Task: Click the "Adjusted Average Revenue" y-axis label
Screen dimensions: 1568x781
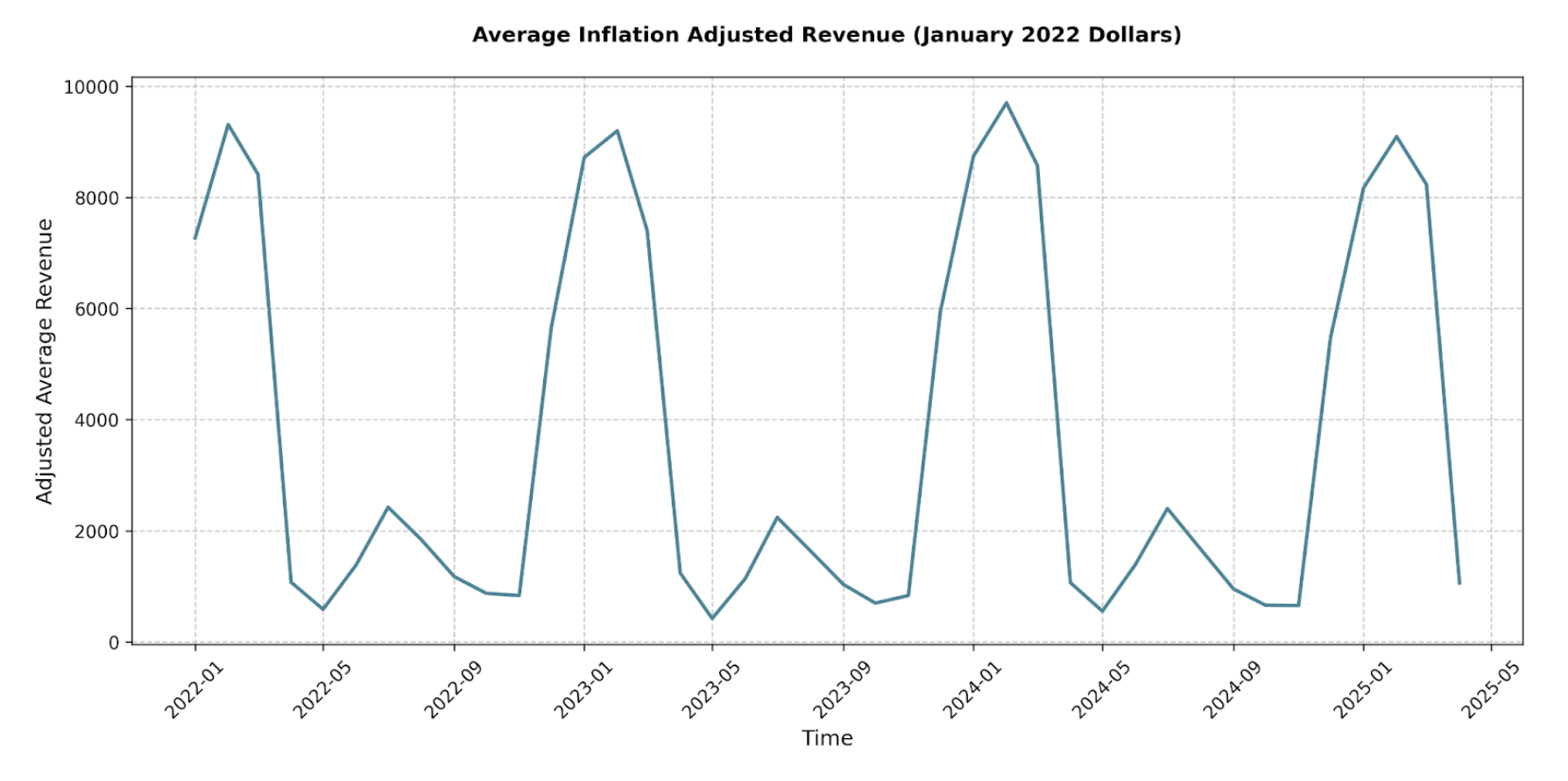Action: click(x=45, y=361)
